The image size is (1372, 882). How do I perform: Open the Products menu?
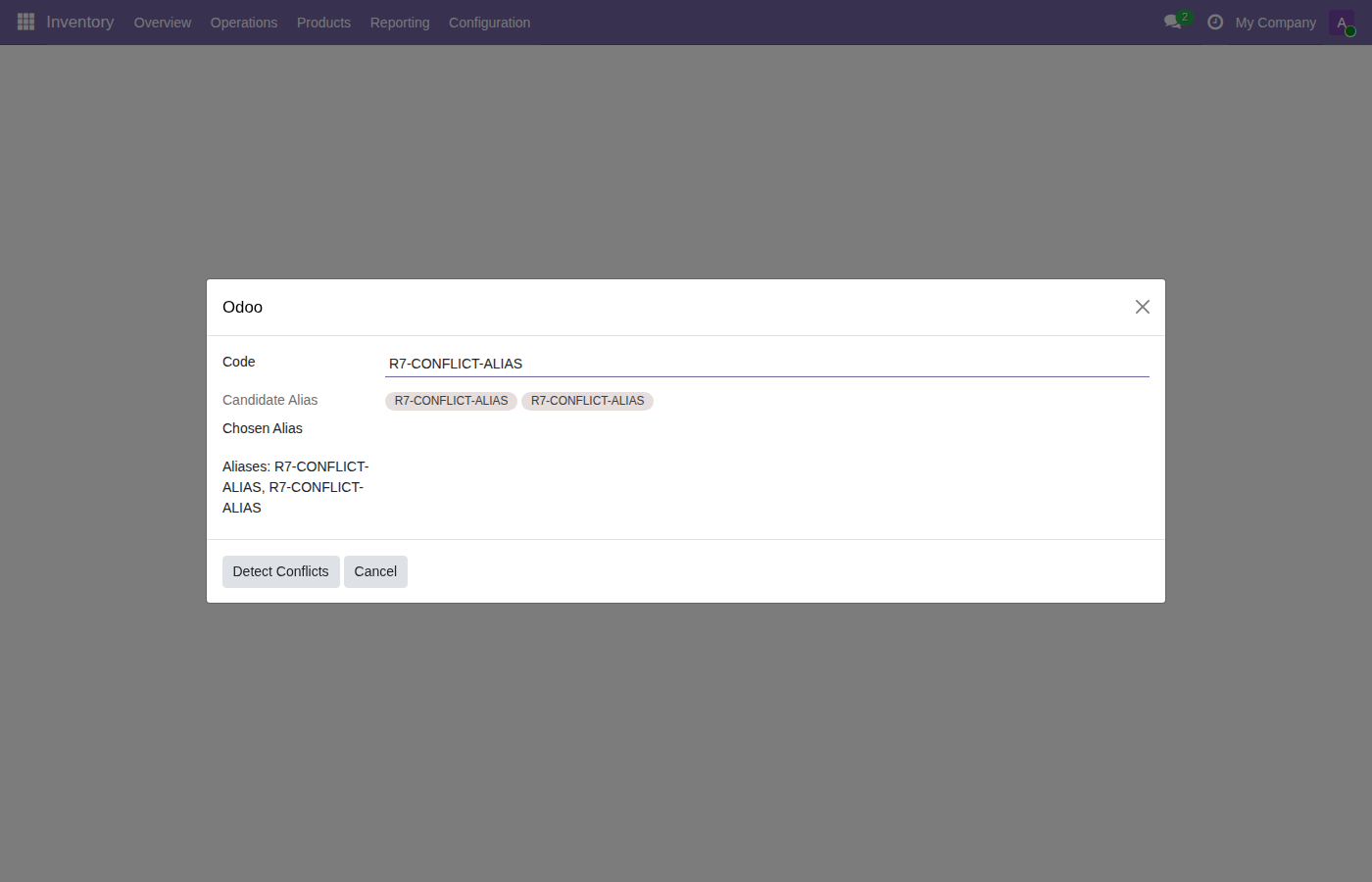click(x=323, y=23)
